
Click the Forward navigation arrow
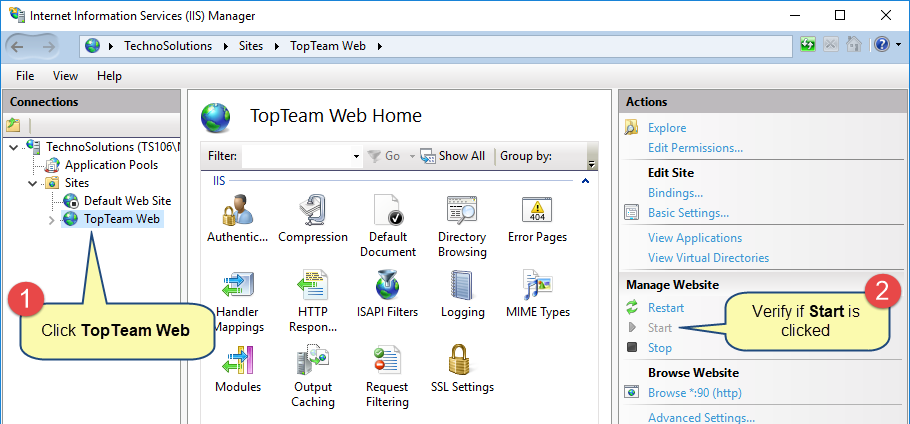(x=48, y=46)
